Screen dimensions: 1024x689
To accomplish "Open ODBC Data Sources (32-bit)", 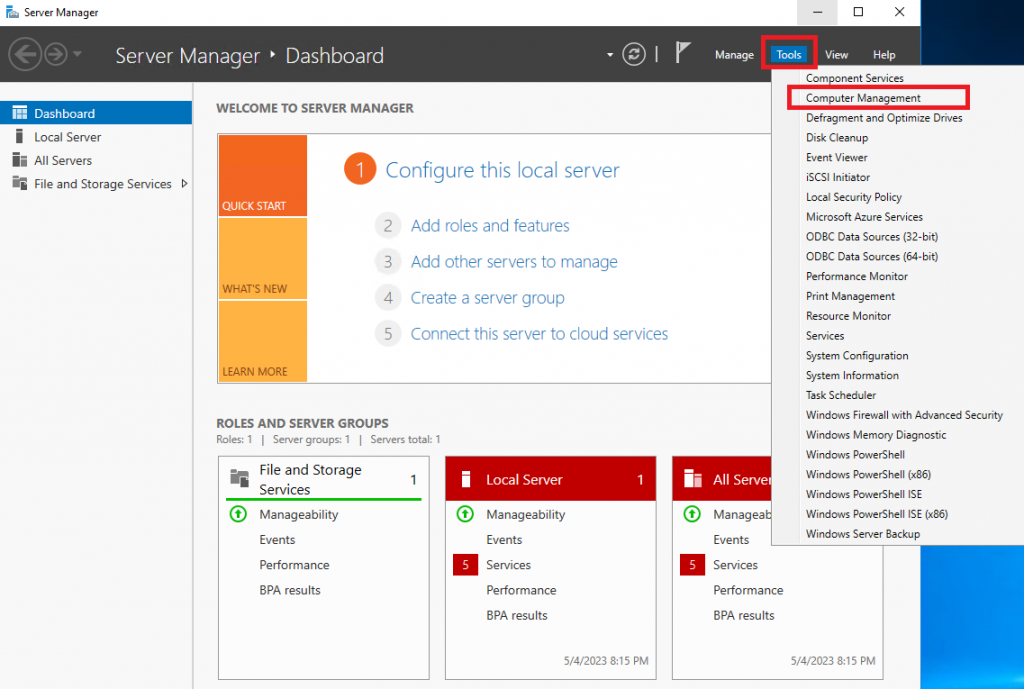I will [x=871, y=236].
